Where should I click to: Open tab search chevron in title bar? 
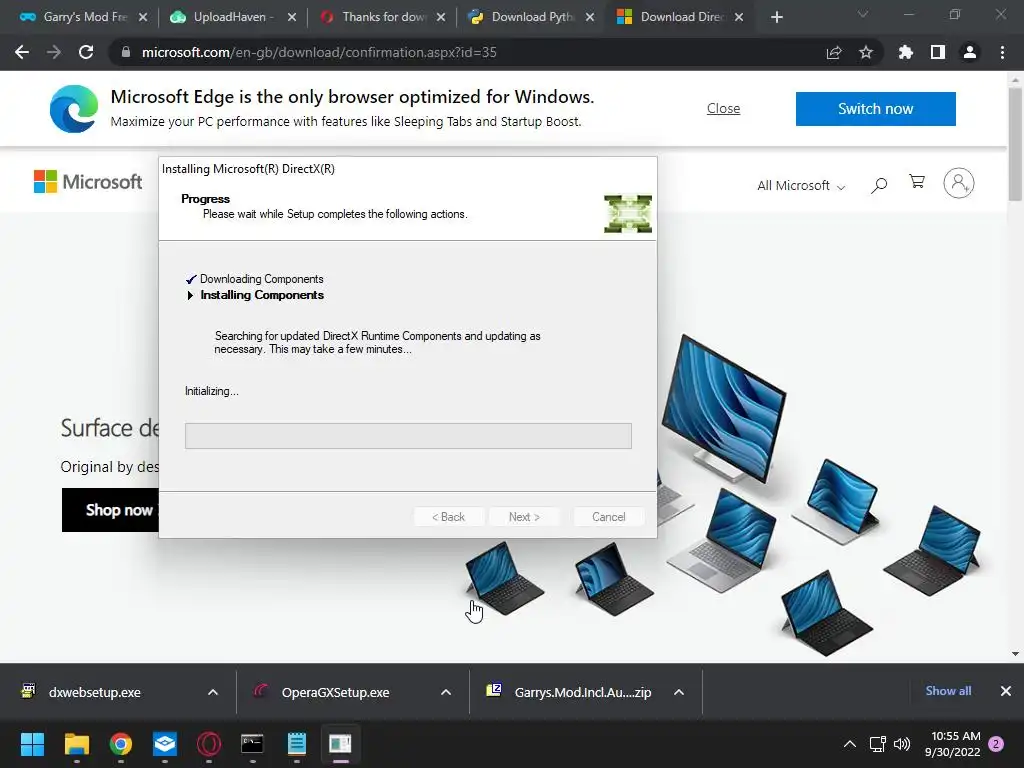pos(863,14)
